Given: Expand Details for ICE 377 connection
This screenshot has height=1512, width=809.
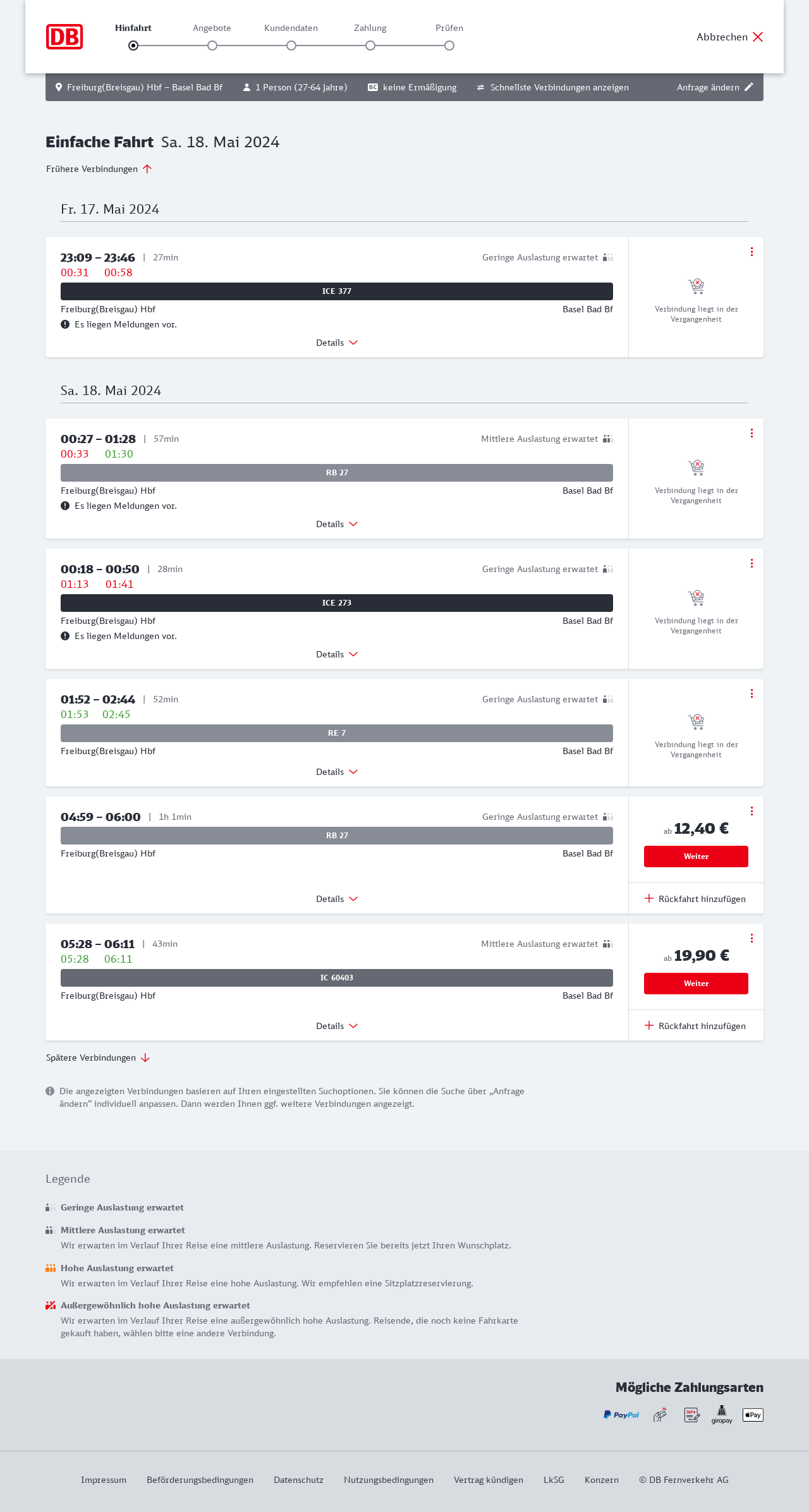Looking at the screenshot, I should tap(337, 343).
